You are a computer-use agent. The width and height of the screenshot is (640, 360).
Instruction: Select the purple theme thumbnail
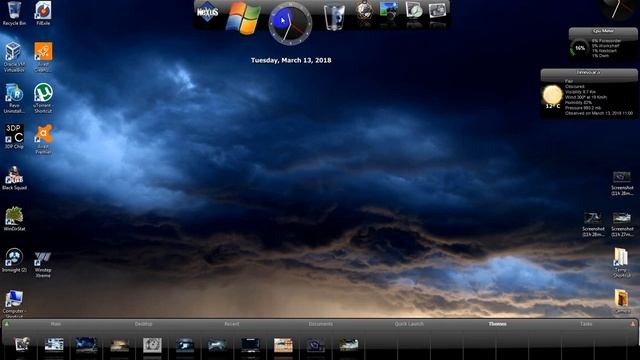[316, 345]
